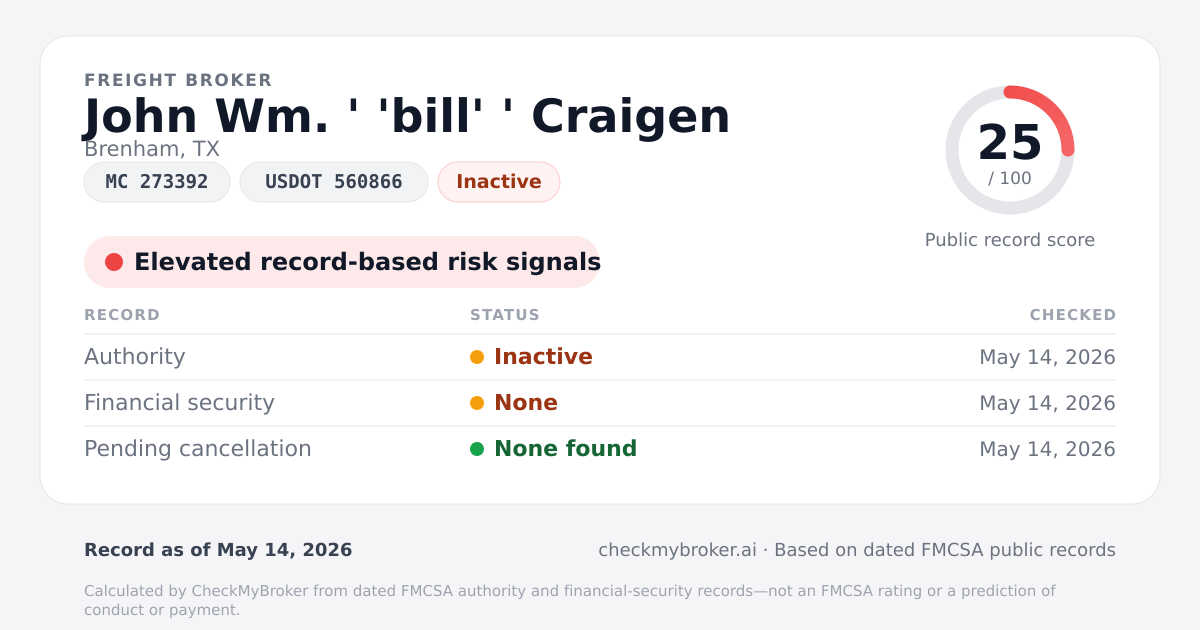Click the Brenham, TX location text

pos(152,149)
